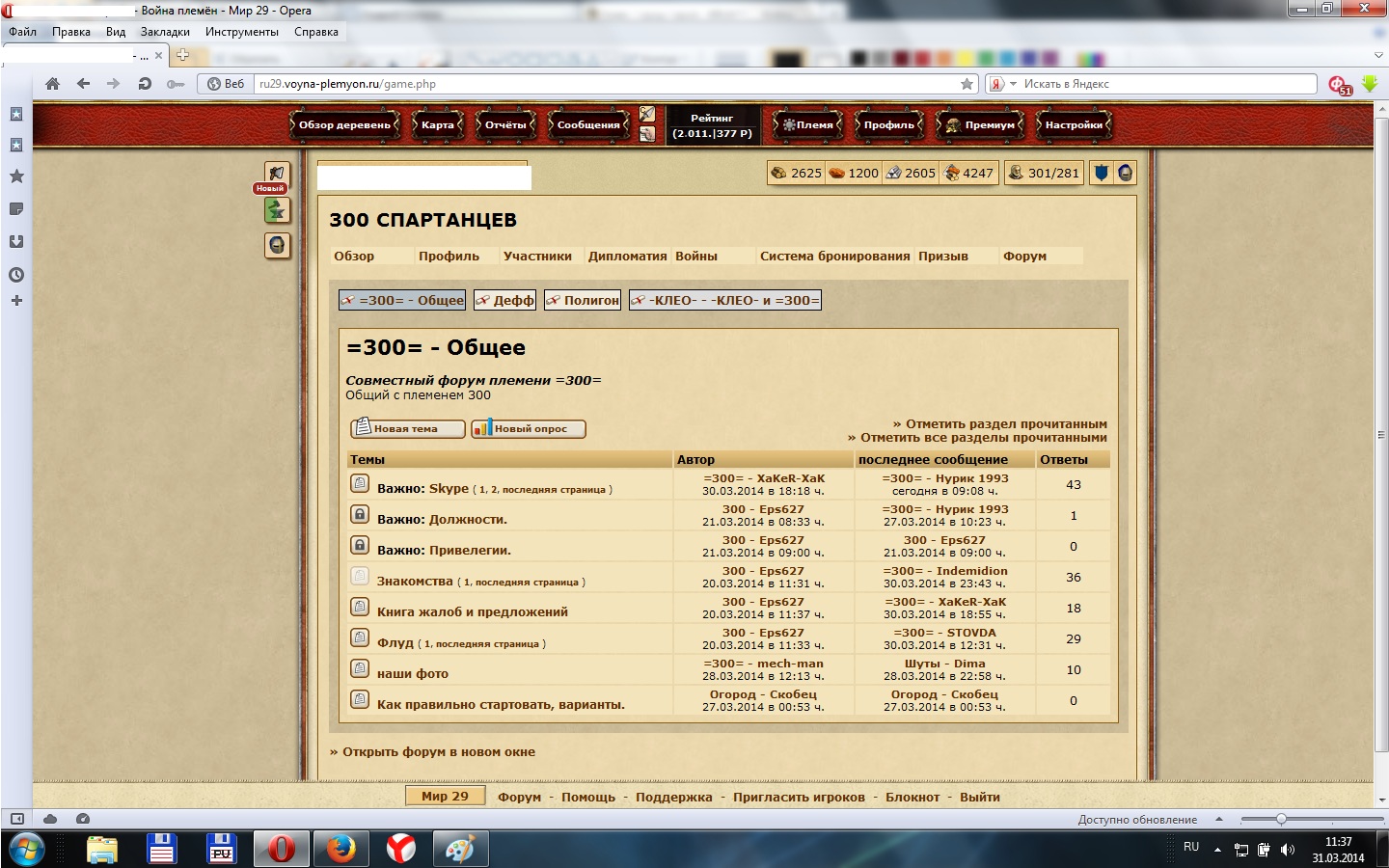Click the helmet icon beside the blue shield
This screenshot has width=1389, height=868.
1125,173
